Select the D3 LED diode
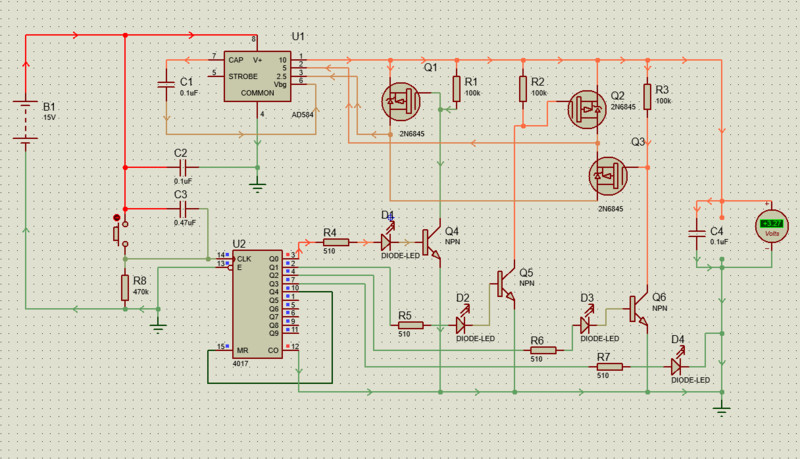800x459 pixels. [x=587, y=326]
